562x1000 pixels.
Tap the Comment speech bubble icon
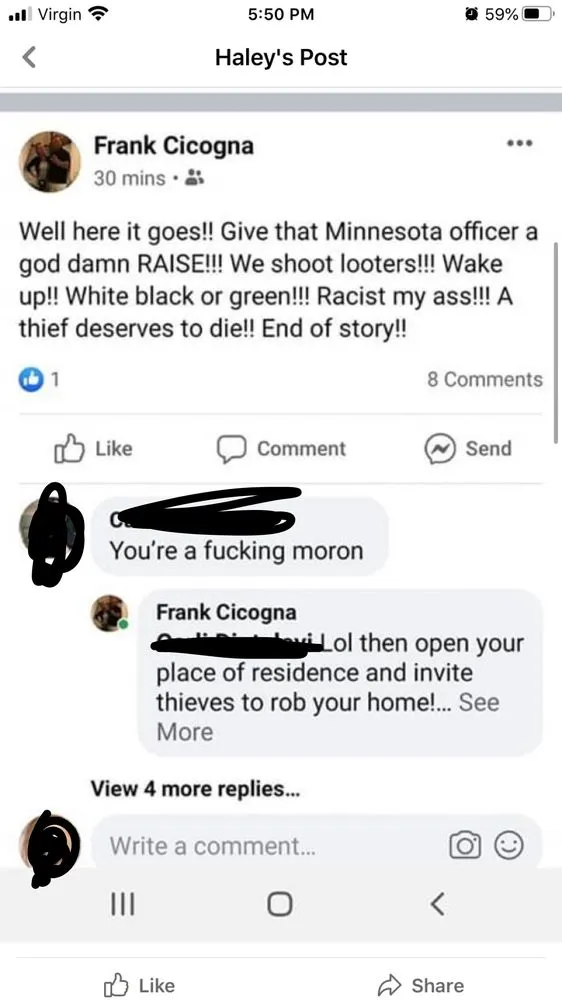pyautogui.click(x=230, y=448)
